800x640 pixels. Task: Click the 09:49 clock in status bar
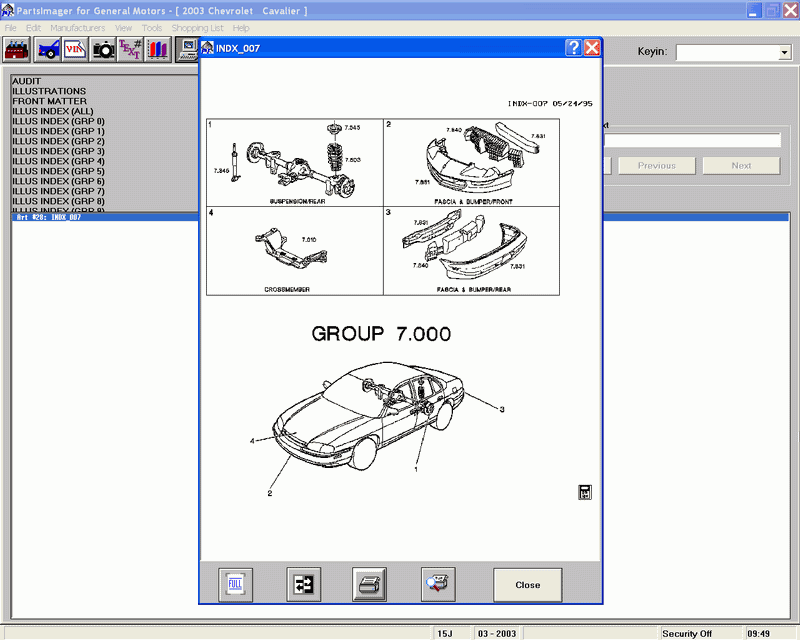click(759, 633)
